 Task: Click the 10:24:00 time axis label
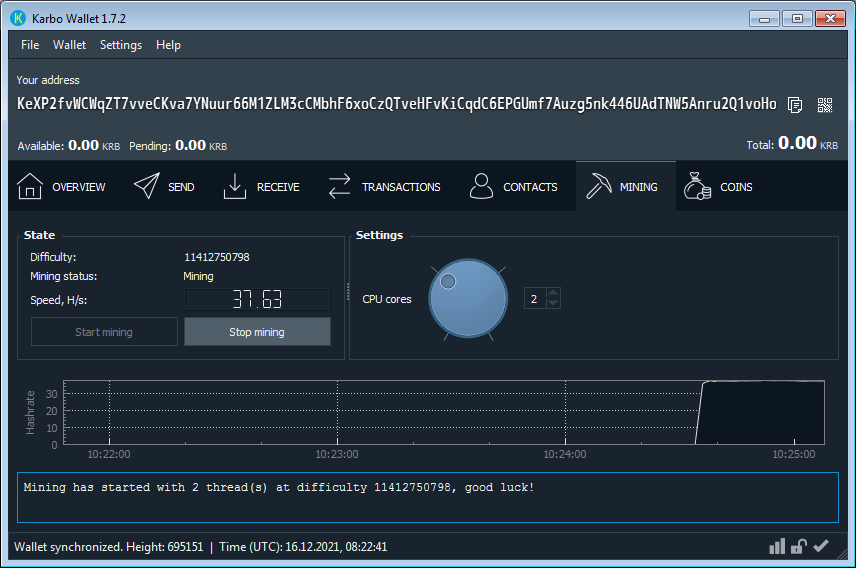[564, 454]
